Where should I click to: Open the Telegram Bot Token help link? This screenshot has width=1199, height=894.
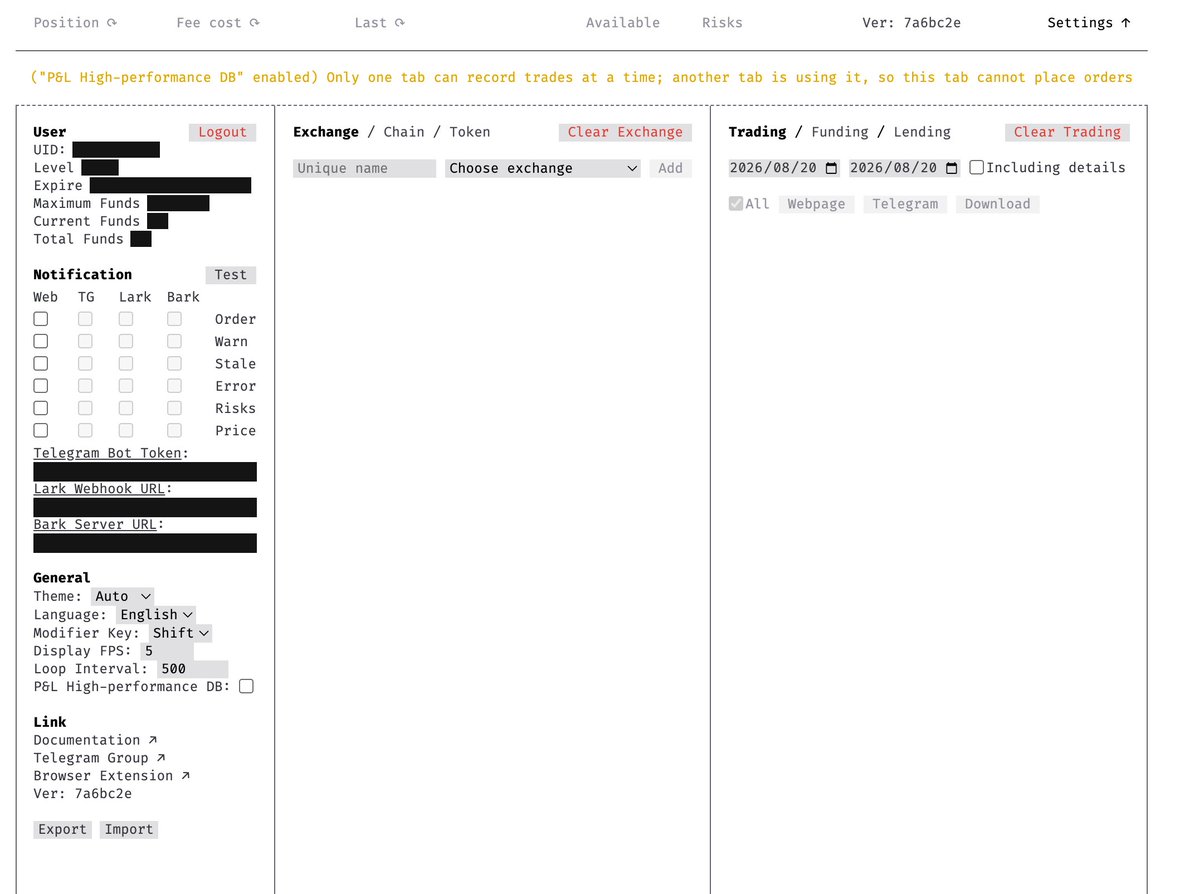tap(108, 453)
